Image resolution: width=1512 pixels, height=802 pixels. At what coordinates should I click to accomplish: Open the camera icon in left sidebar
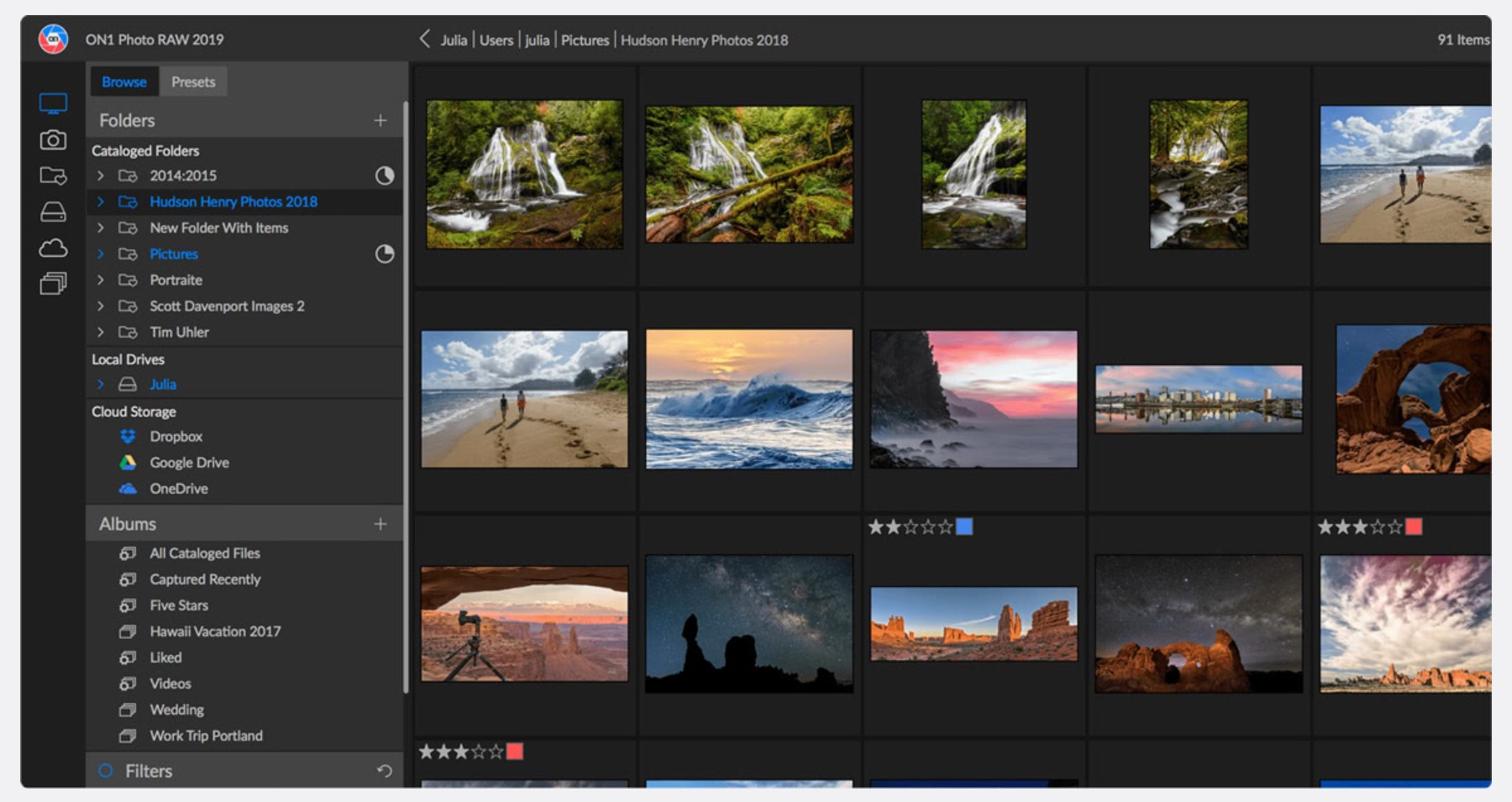pyautogui.click(x=53, y=139)
